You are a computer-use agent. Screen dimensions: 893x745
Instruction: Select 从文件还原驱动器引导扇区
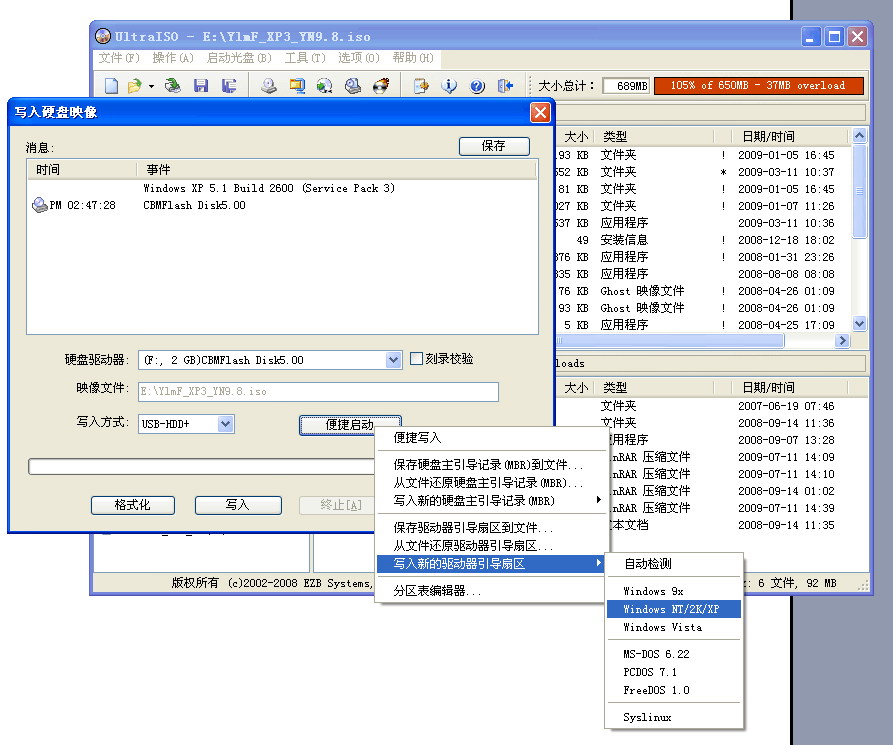[x=490, y=546]
